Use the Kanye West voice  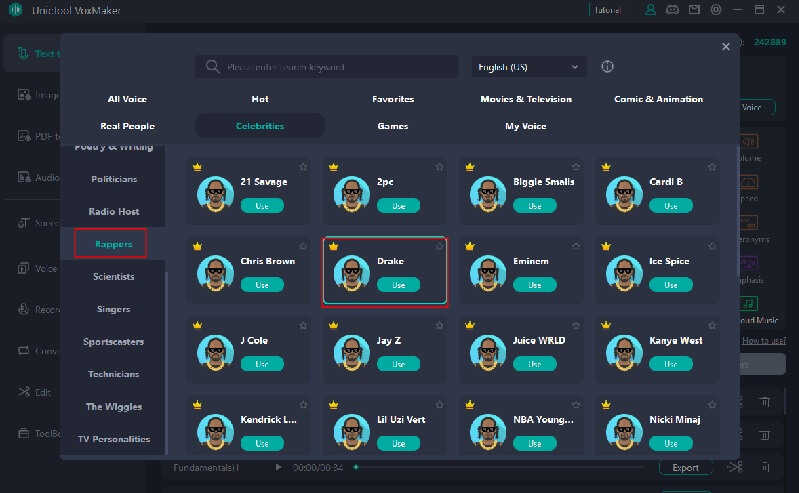point(670,364)
